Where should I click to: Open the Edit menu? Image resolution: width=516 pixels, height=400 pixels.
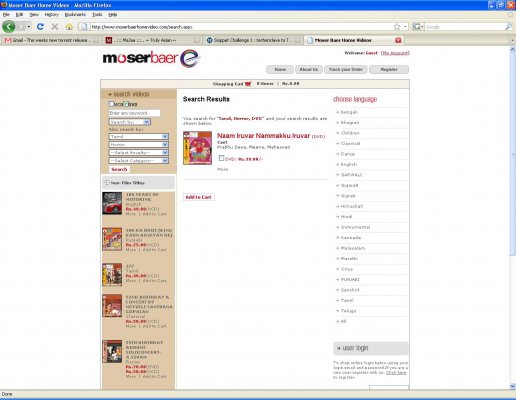pyautogui.click(x=19, y=15)
